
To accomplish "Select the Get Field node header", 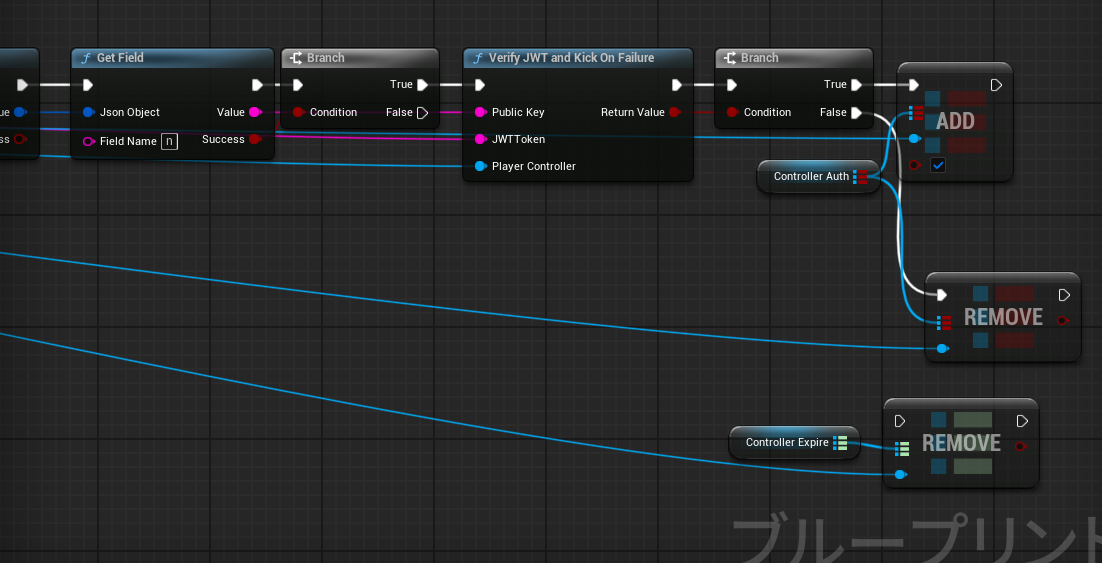I will click(172, 58).
